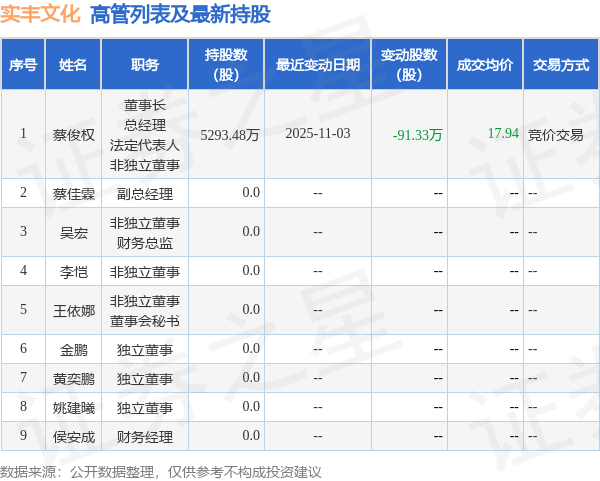Click the 序号 column header
This screenshot has width=600, height=481.
(x=23, y=65)
